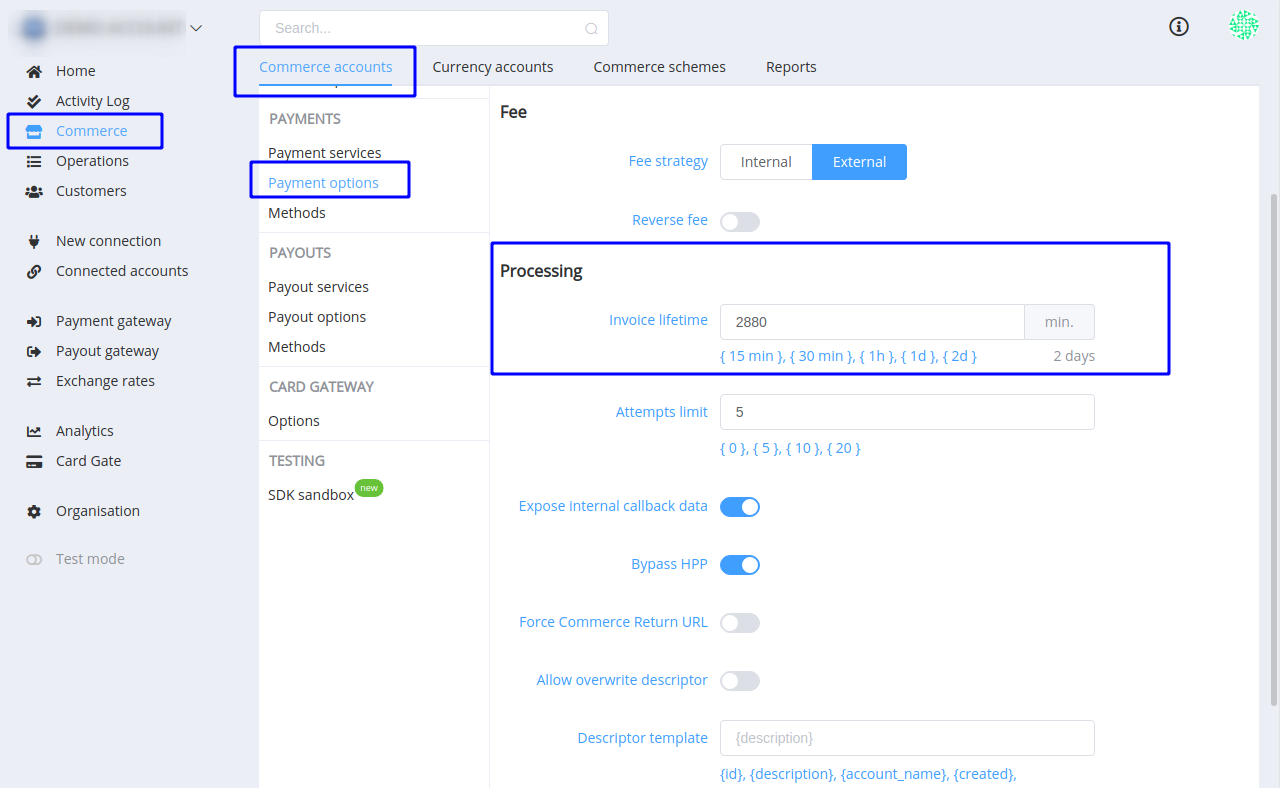Insert {id} descriptor placeholder
The height and width of the screenshot is (788, 1280).
click(x=731, y=774)
